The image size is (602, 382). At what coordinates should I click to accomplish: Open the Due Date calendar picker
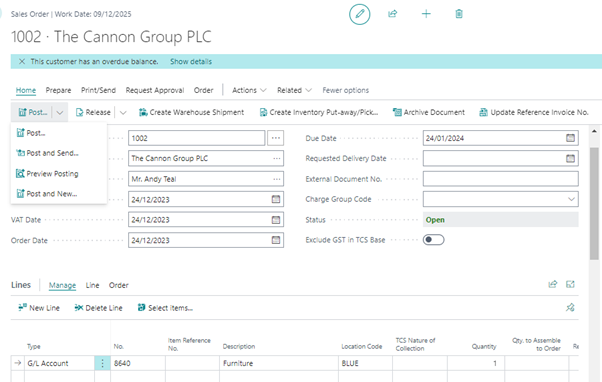(x=570, y=138)
